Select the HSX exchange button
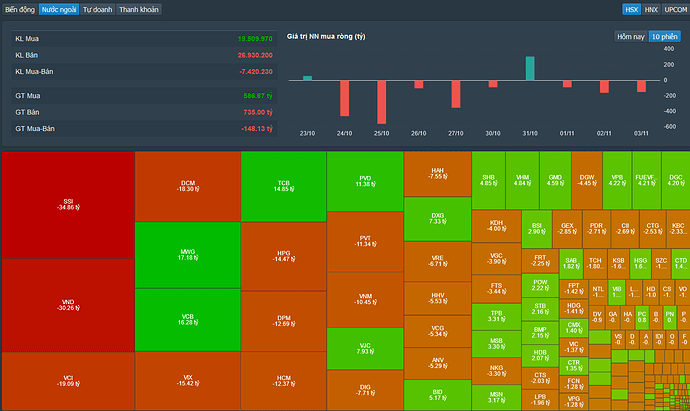 (631, 9)
